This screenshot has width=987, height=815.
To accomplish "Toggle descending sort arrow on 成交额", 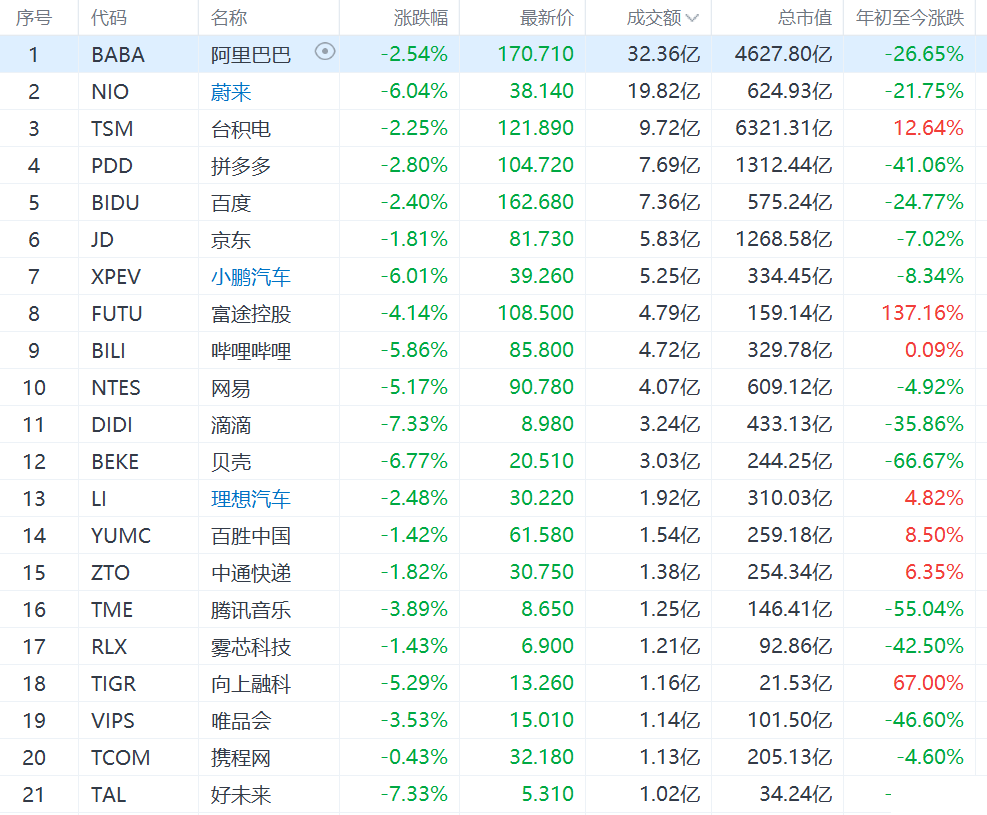I will pyautogui.click(x=692, y=18).
